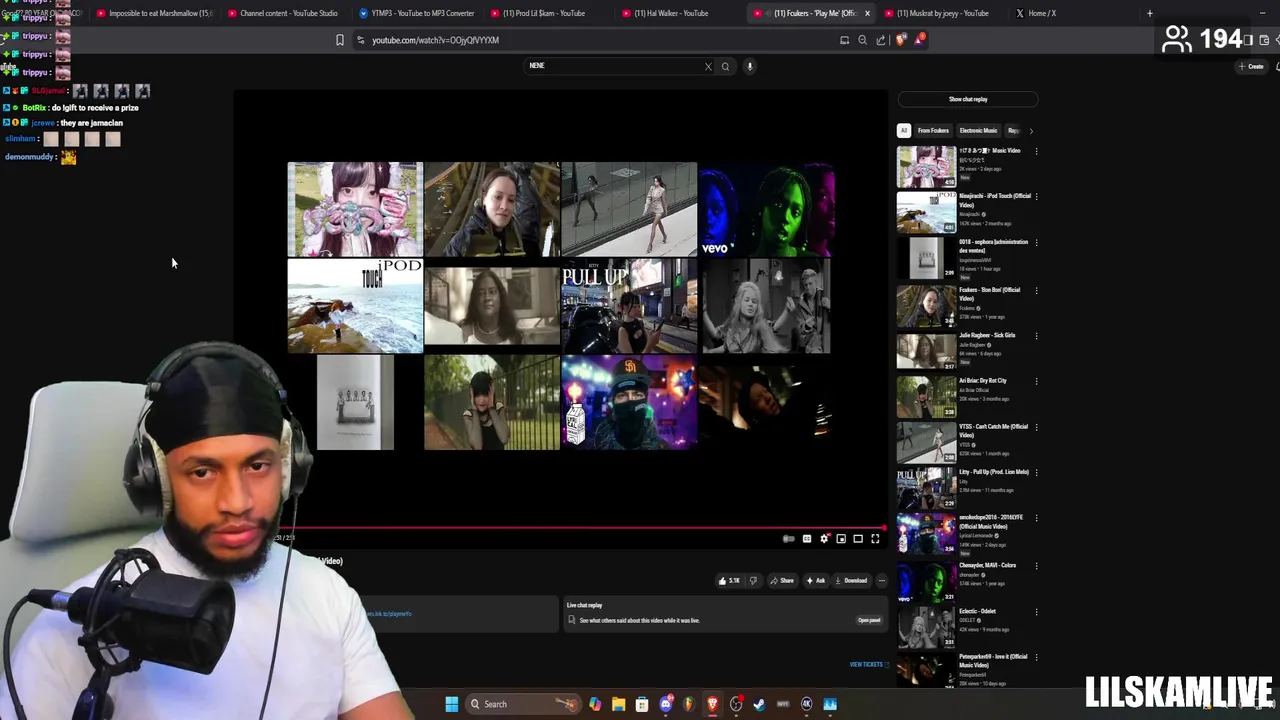
Task: Select the Electronic Music filter chip
Action: [x=978, y=130]
